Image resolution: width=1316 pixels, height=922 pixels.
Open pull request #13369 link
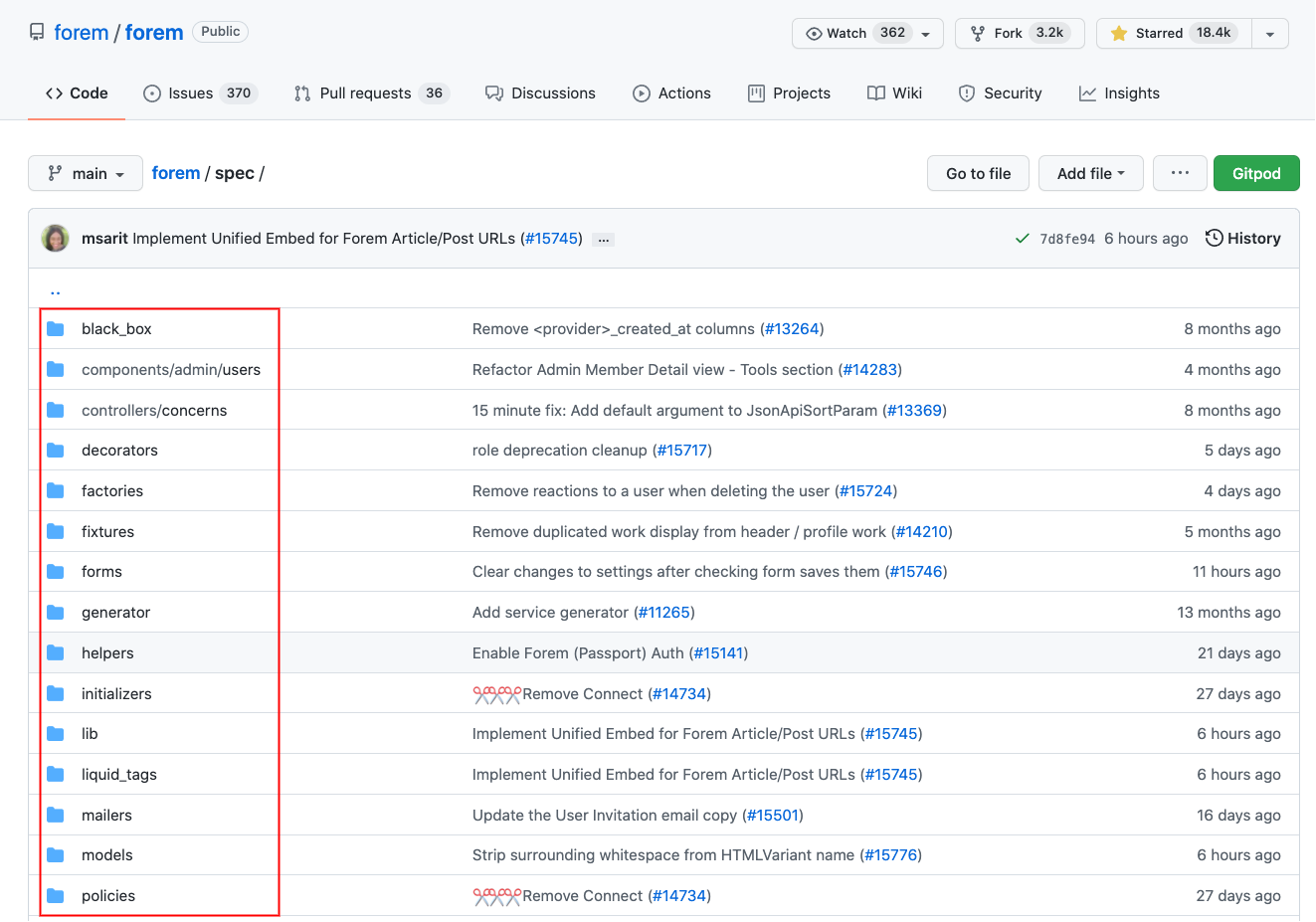click(x=914, y=411)
